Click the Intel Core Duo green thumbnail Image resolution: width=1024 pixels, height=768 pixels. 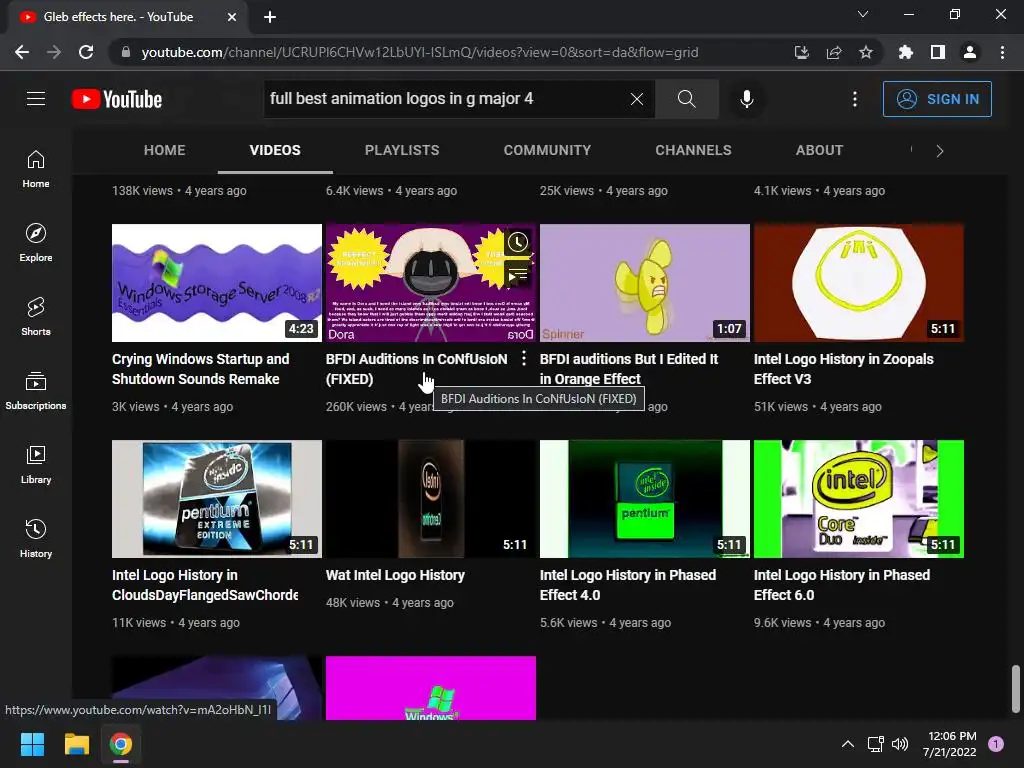(859, 499)
